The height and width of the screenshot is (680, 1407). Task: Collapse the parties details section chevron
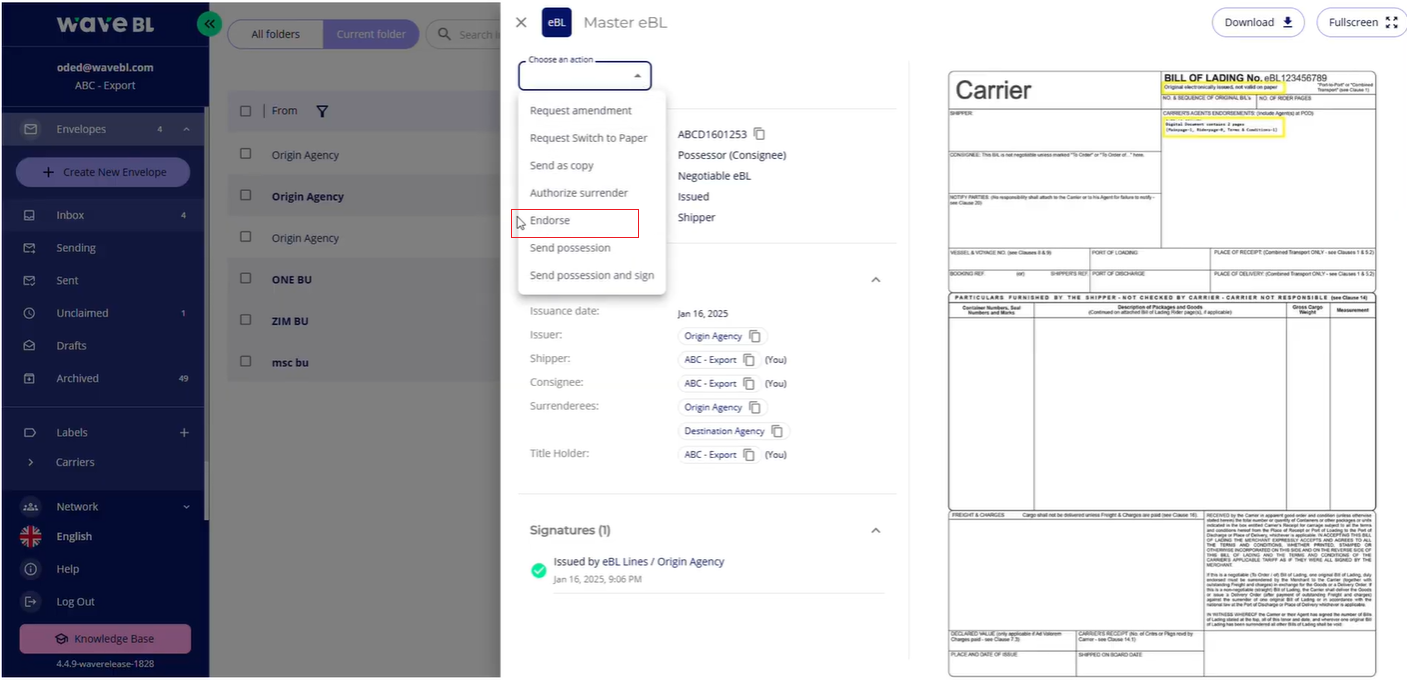(875, 280)
